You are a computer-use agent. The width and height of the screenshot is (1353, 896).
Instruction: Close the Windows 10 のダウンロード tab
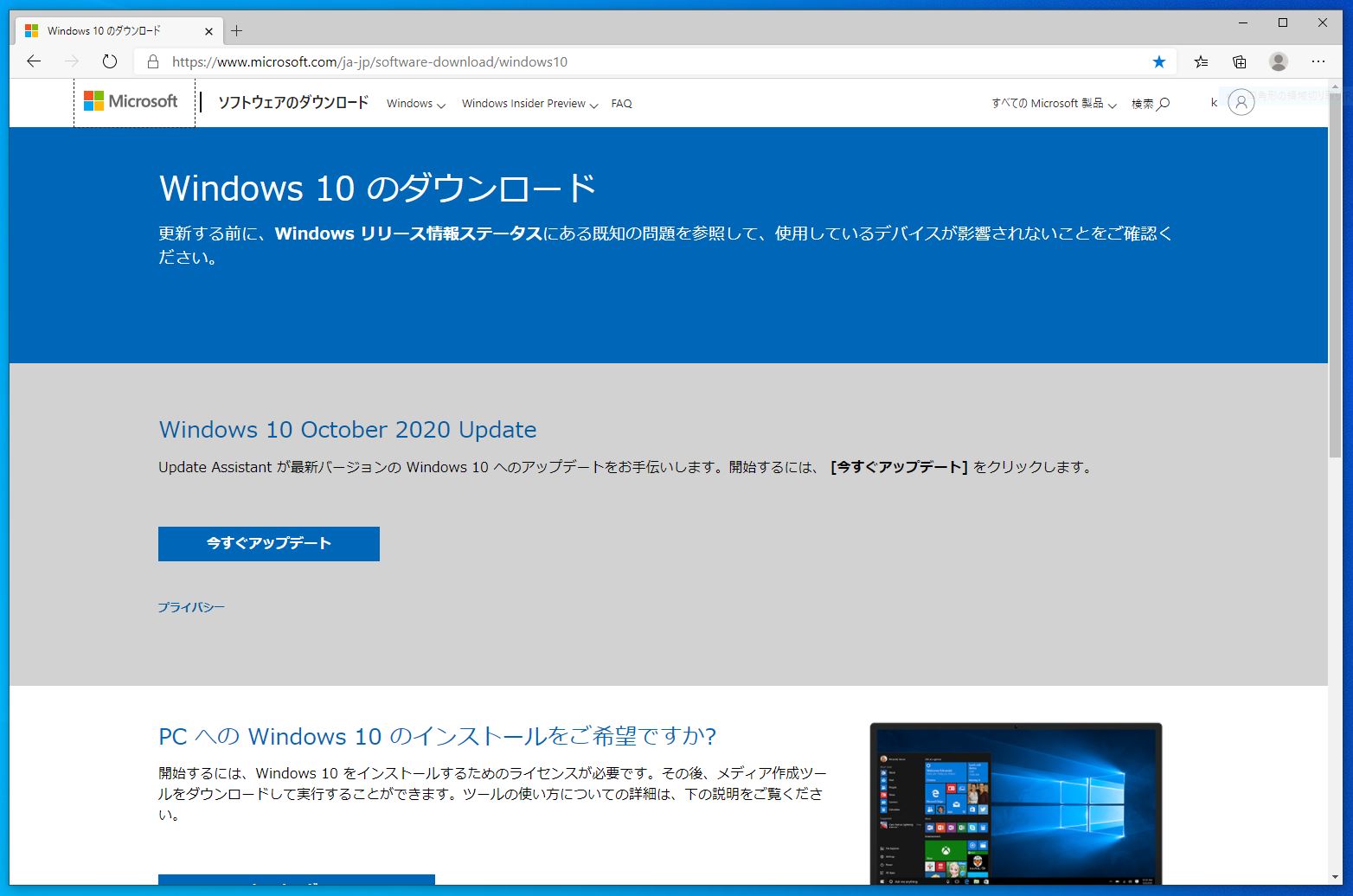(x=208, y=31)
